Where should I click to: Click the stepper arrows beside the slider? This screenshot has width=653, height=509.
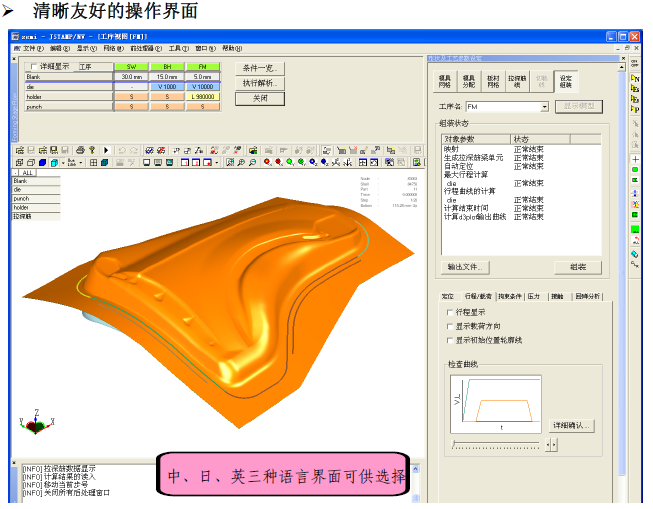click(x=551, y=445)
